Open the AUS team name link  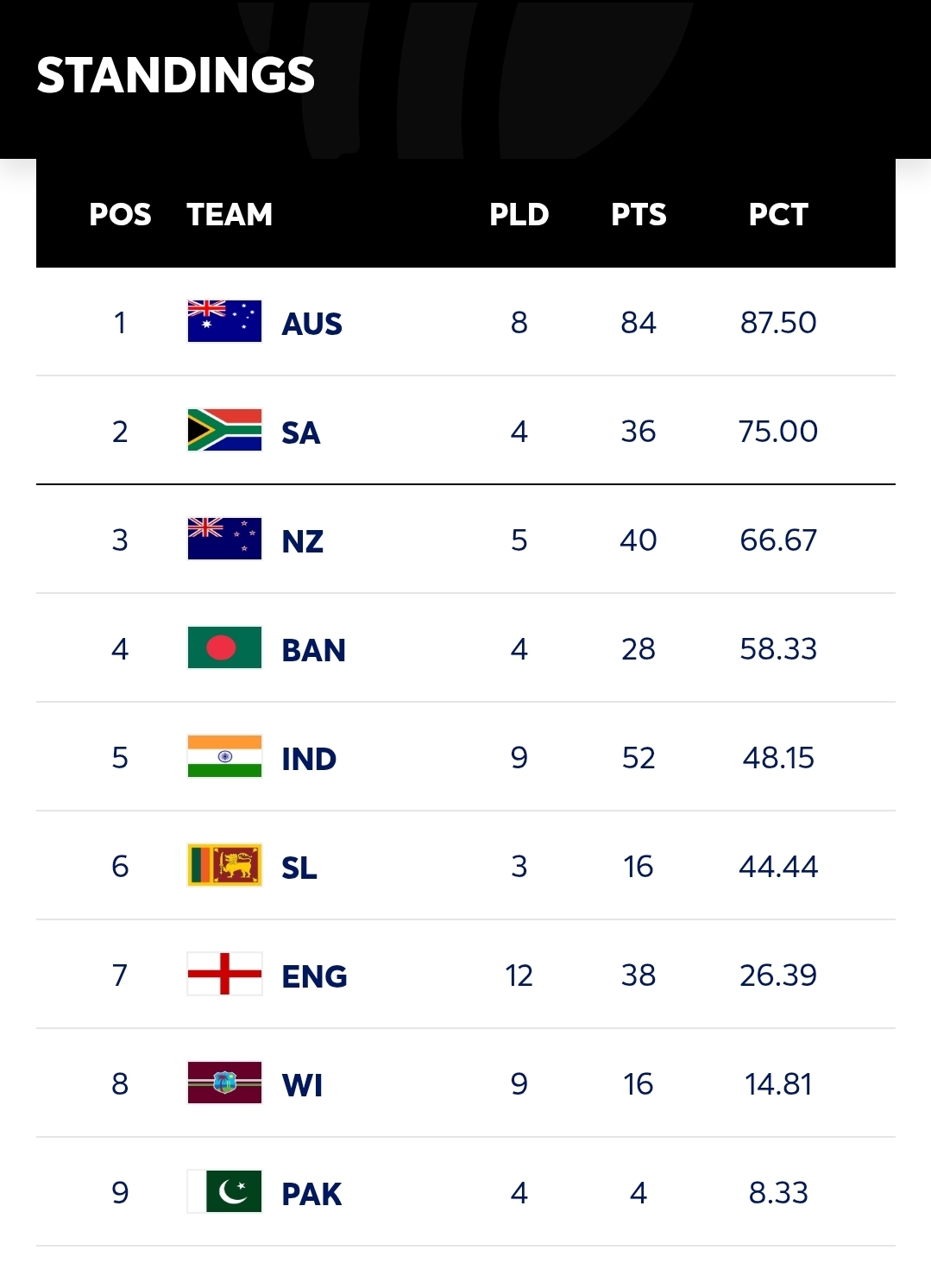(311, 324)
